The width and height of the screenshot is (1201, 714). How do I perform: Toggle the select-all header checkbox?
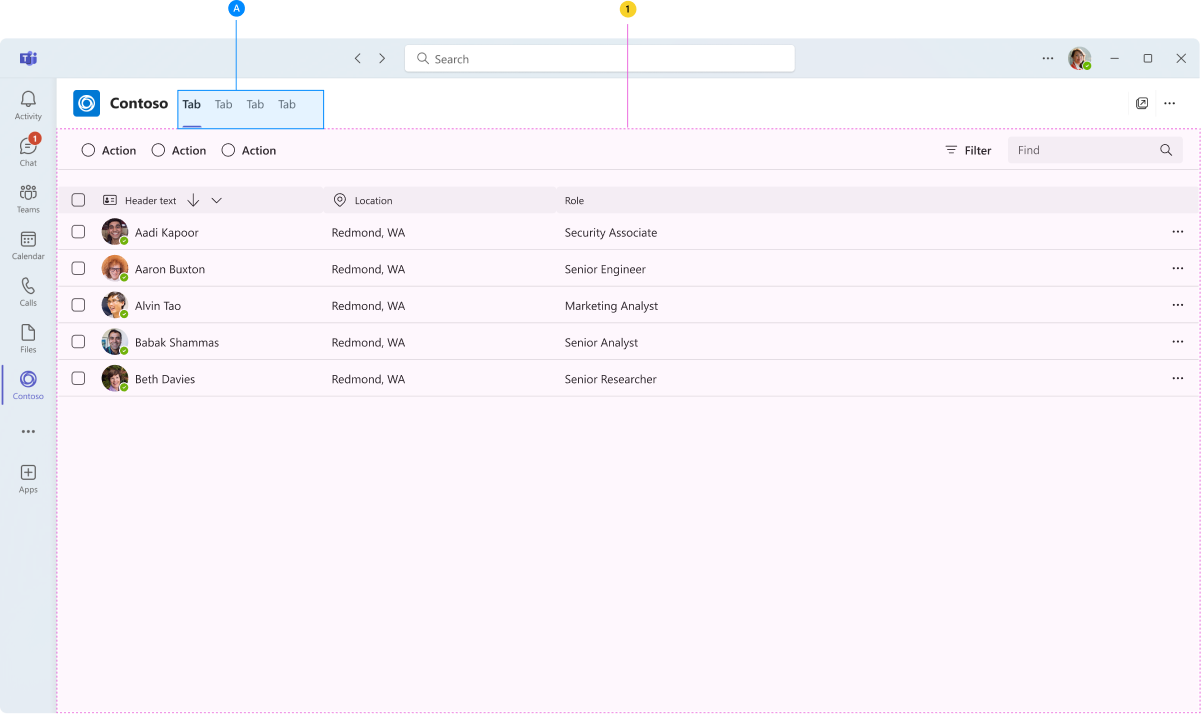pyautogui.click(x=78, y=200)
